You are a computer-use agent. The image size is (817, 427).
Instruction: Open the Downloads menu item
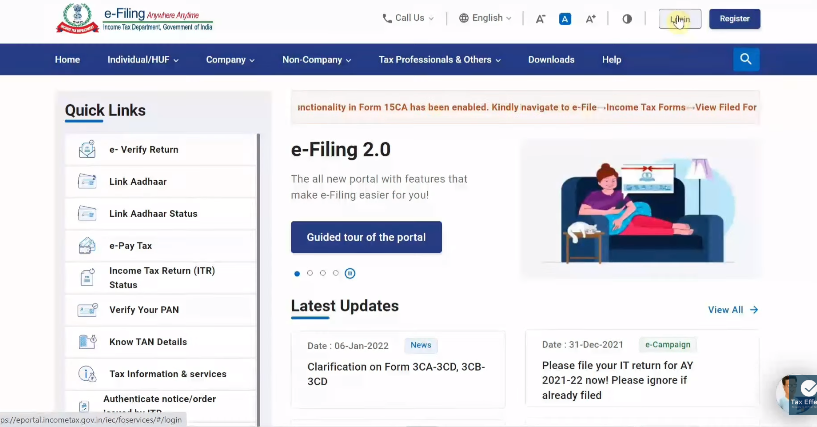coord(551,60)
